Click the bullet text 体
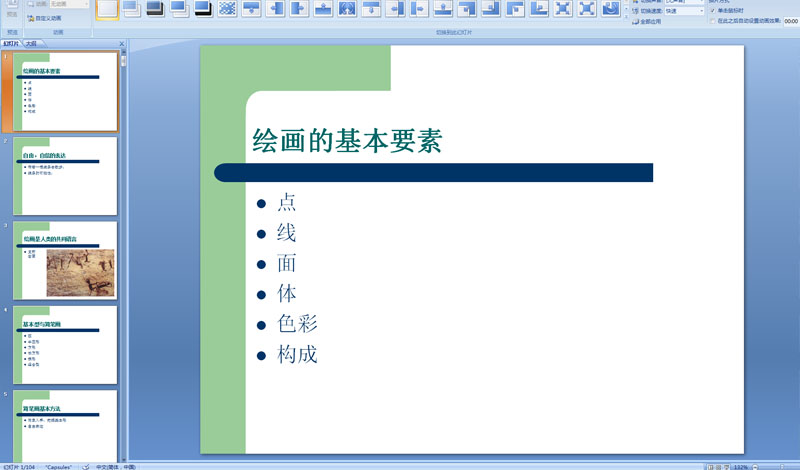 click(286, 293)
